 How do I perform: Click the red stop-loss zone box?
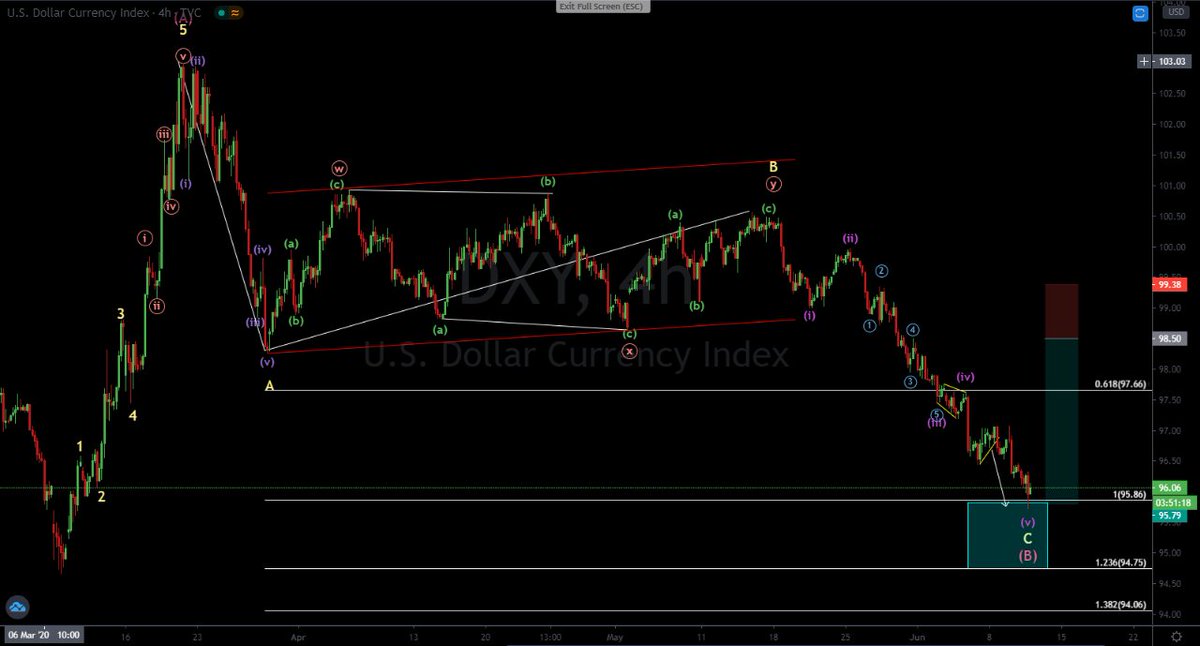pos(1061,311)
